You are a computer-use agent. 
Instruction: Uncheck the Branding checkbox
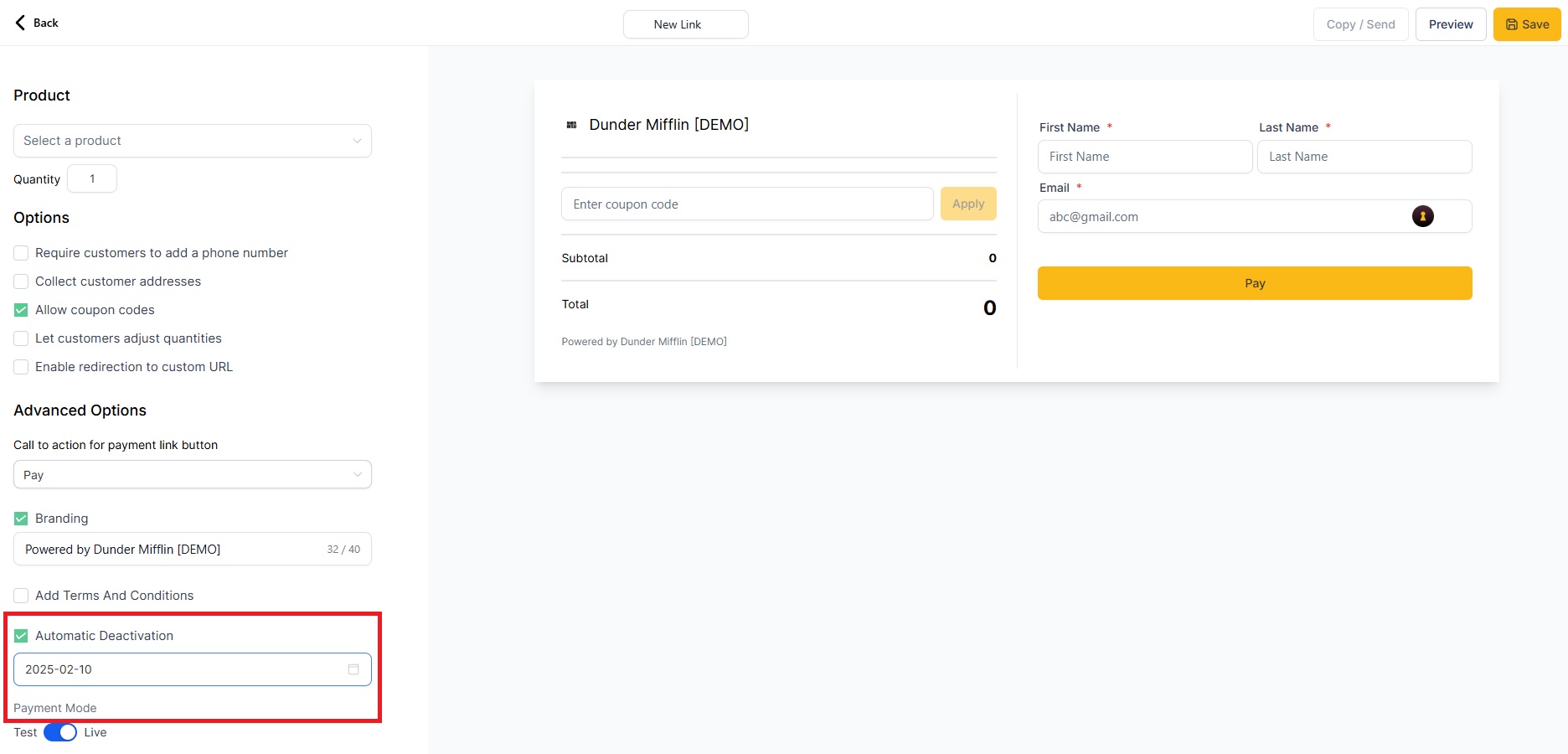click(21, 519)
